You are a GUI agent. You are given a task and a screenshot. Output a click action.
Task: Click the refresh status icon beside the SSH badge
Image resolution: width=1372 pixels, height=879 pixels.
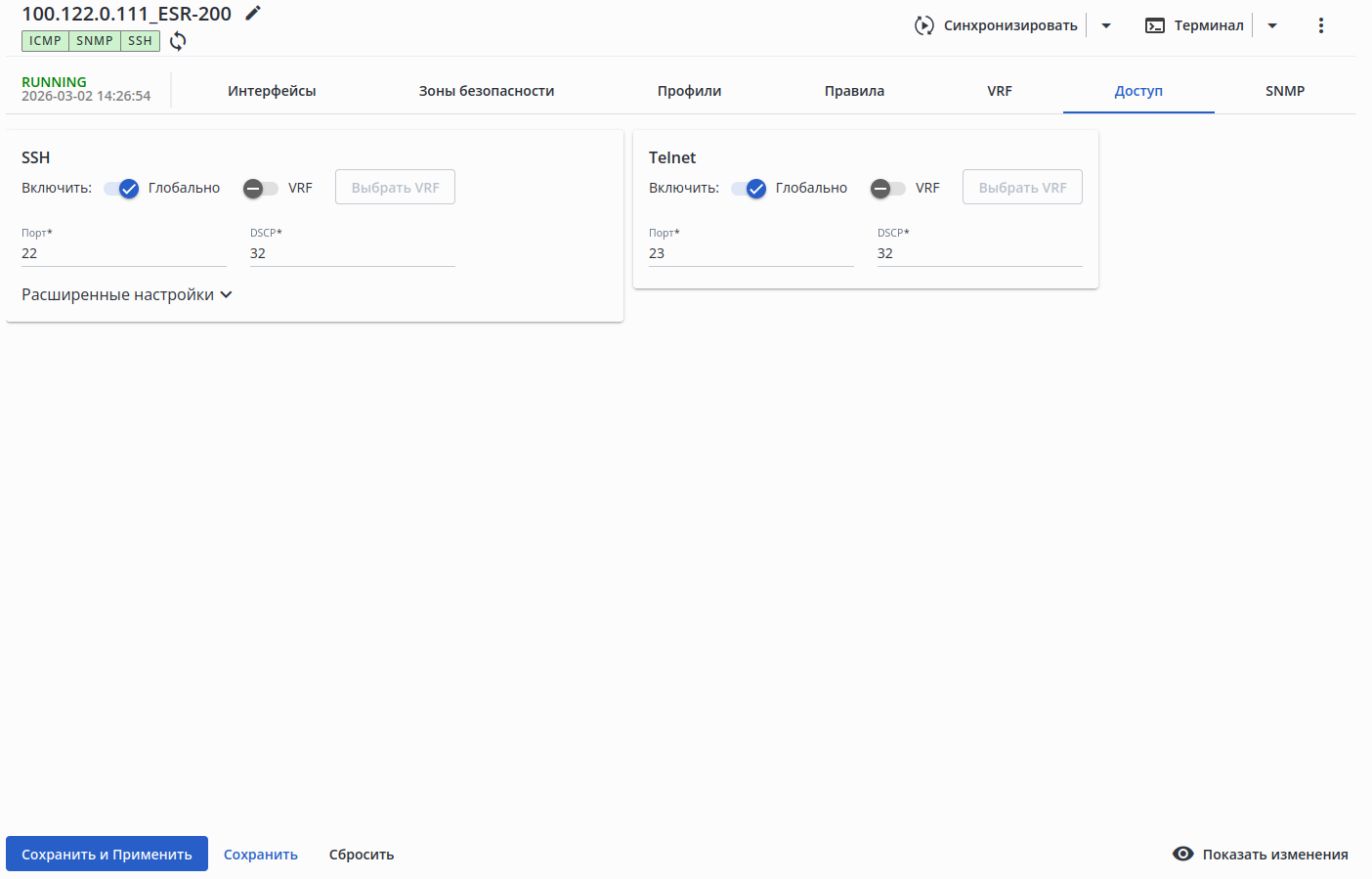(x=178, y=41)
